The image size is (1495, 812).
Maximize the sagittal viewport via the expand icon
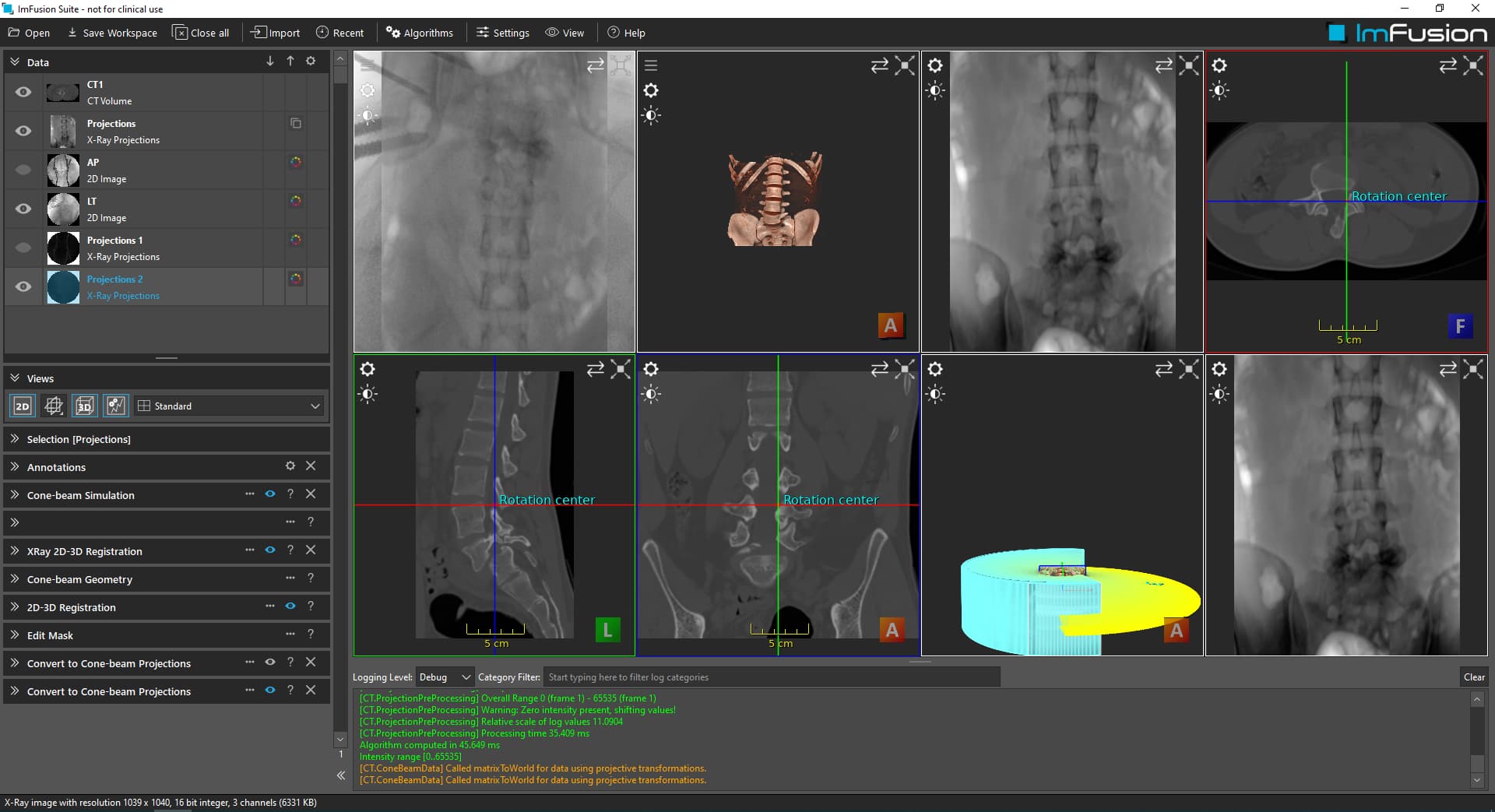[621, 370]
